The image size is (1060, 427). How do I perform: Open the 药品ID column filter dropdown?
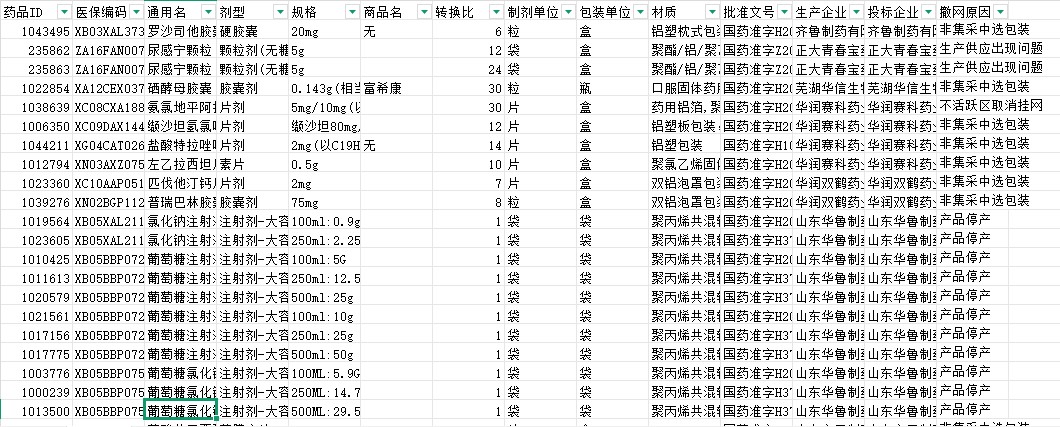click(x=64, y=12)
